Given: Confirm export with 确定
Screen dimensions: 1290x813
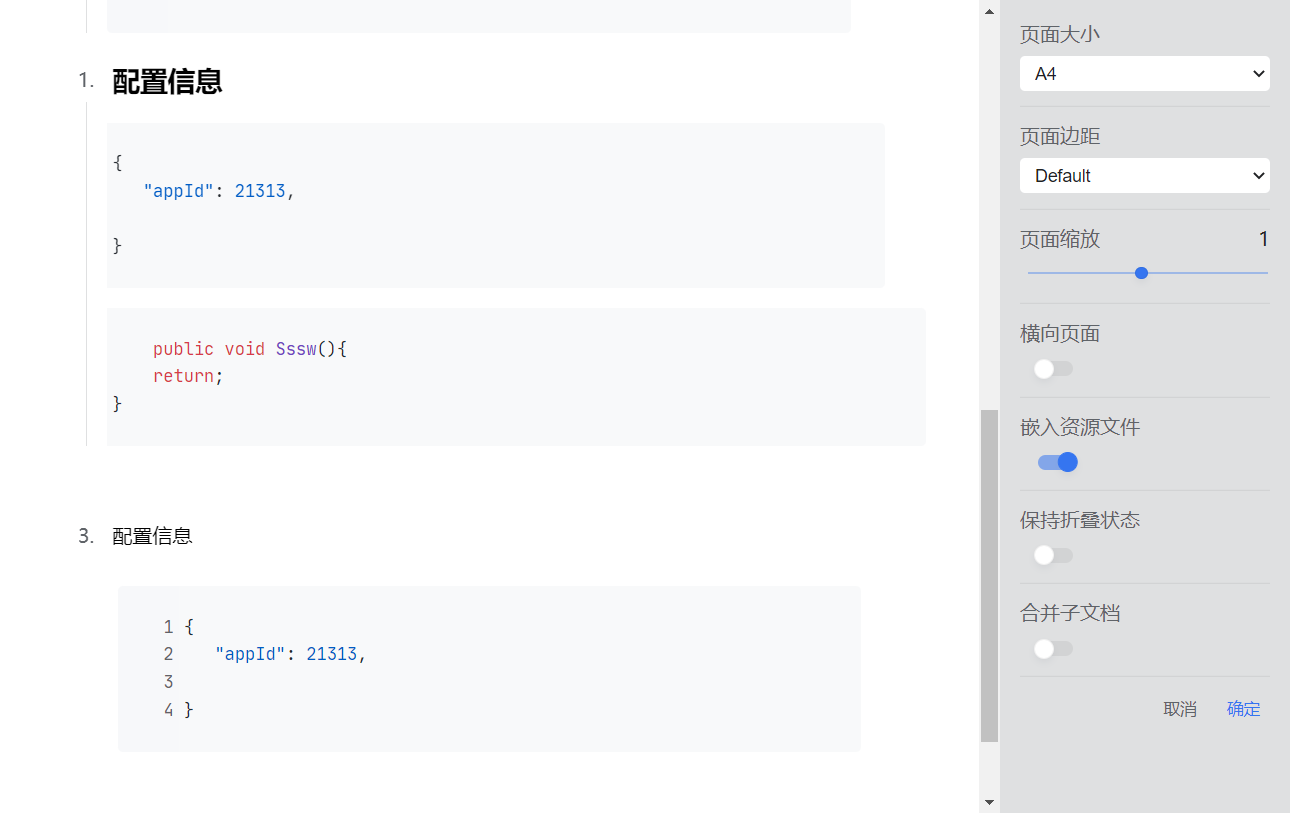Looking at the screenshot, I should pyautogui.click(x=1243, y=709).
